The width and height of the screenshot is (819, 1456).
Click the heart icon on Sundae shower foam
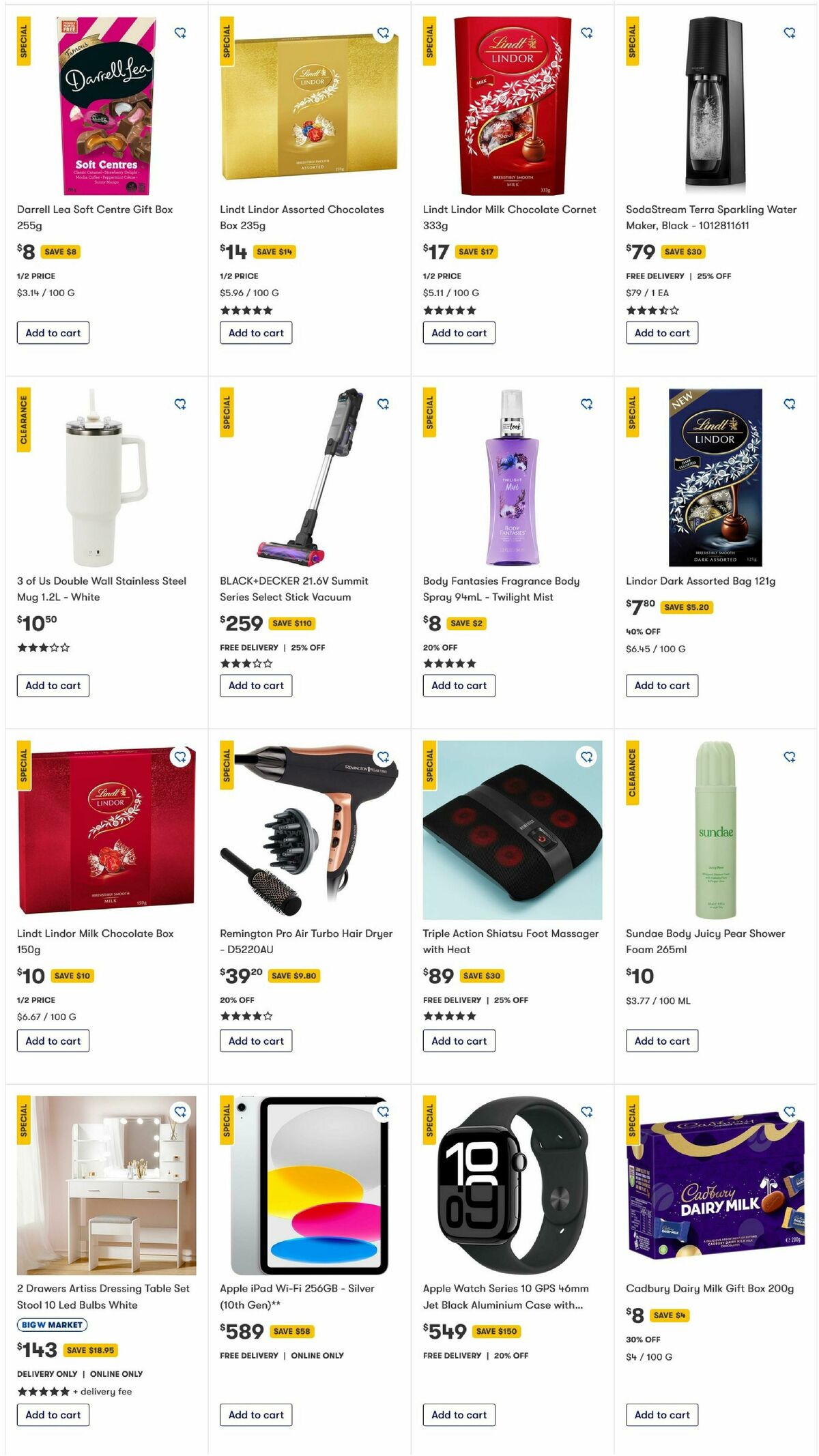[x=790, y=757]
